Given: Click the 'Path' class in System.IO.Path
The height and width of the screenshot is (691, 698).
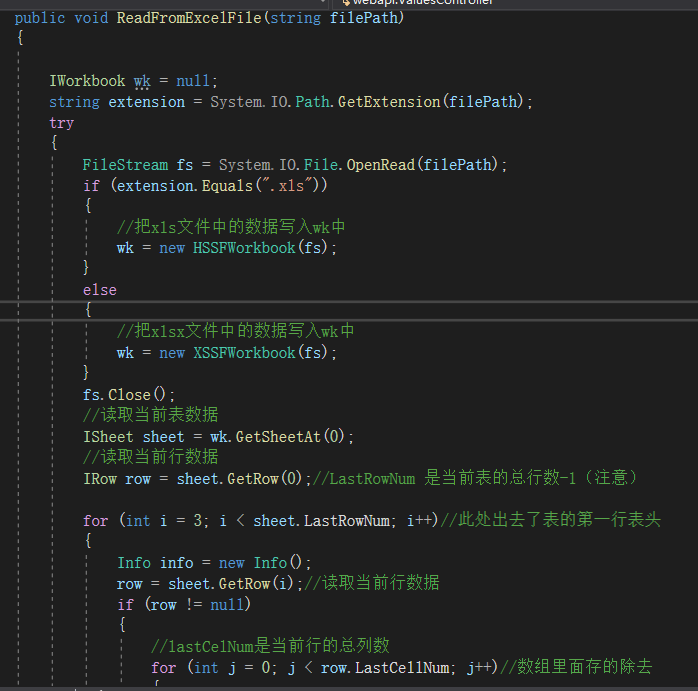Looking at the screenshot, I should coord(312,102).
